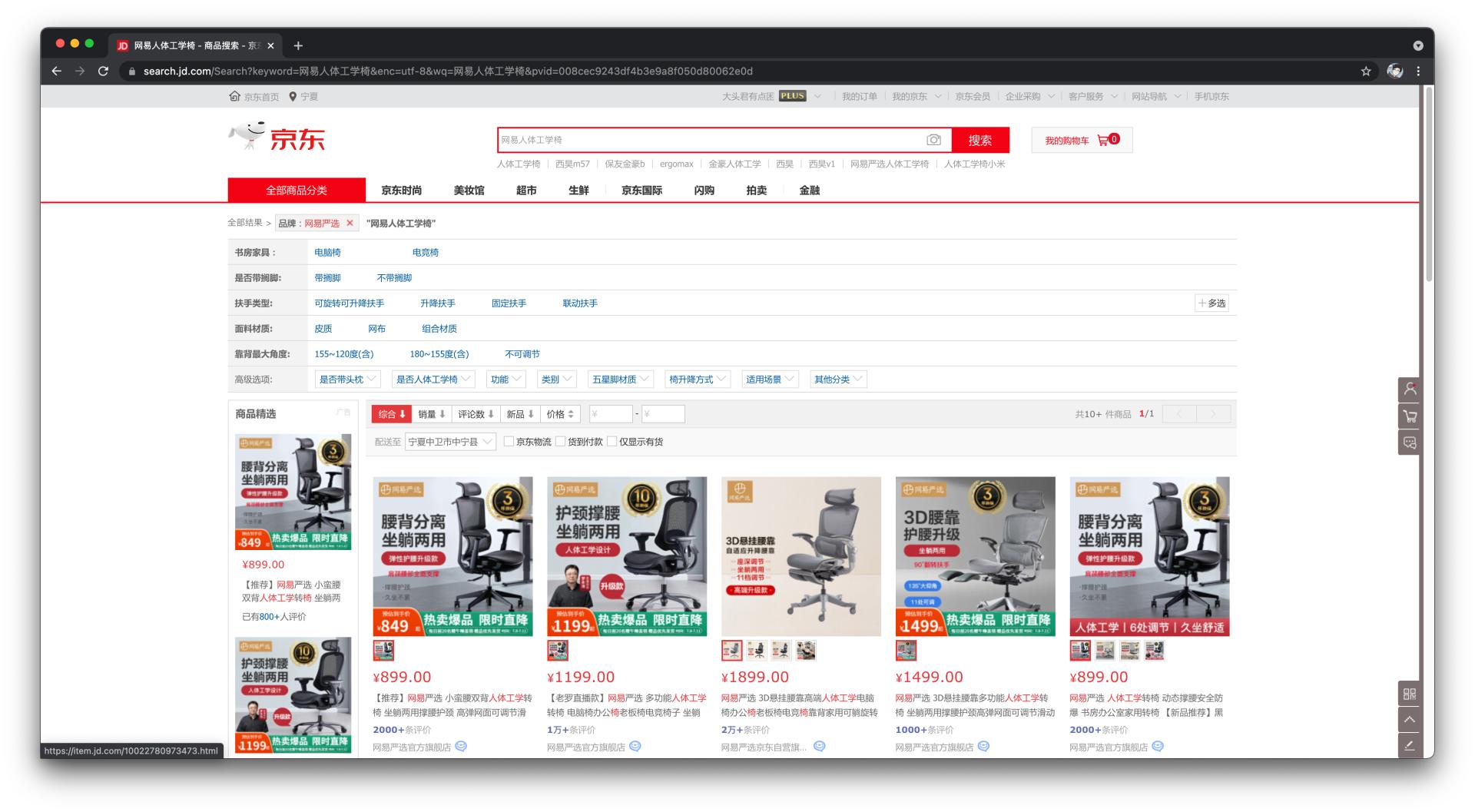Show the sidebar QR code icon

[x=1410, y=694]
